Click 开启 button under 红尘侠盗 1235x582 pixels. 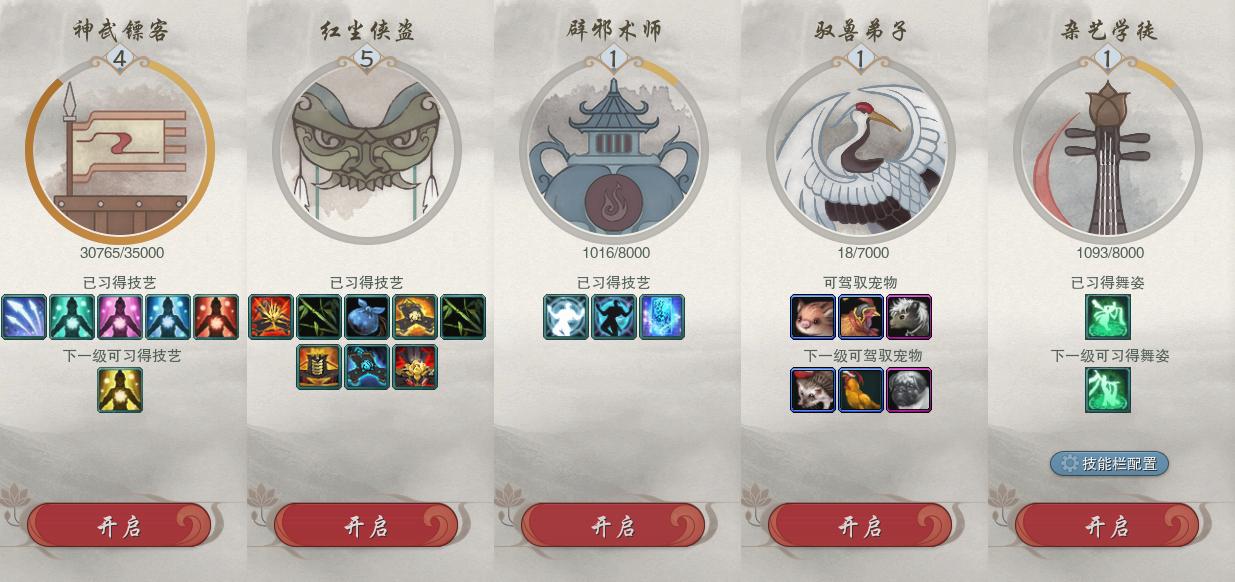pos(366,526)
